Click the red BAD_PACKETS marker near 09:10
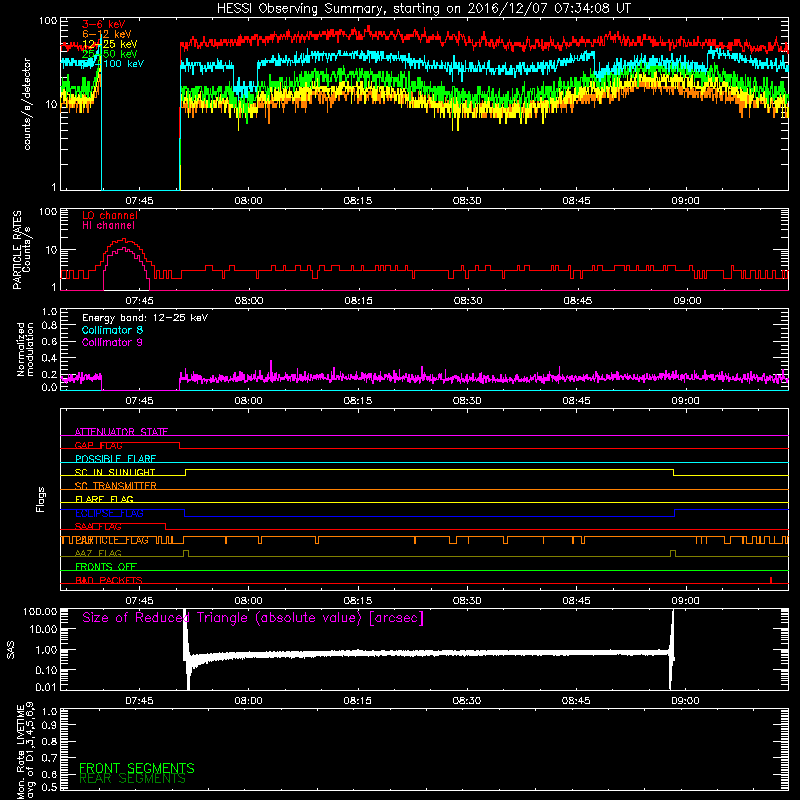This screenshot has width=800, height=800. [771, 580]
